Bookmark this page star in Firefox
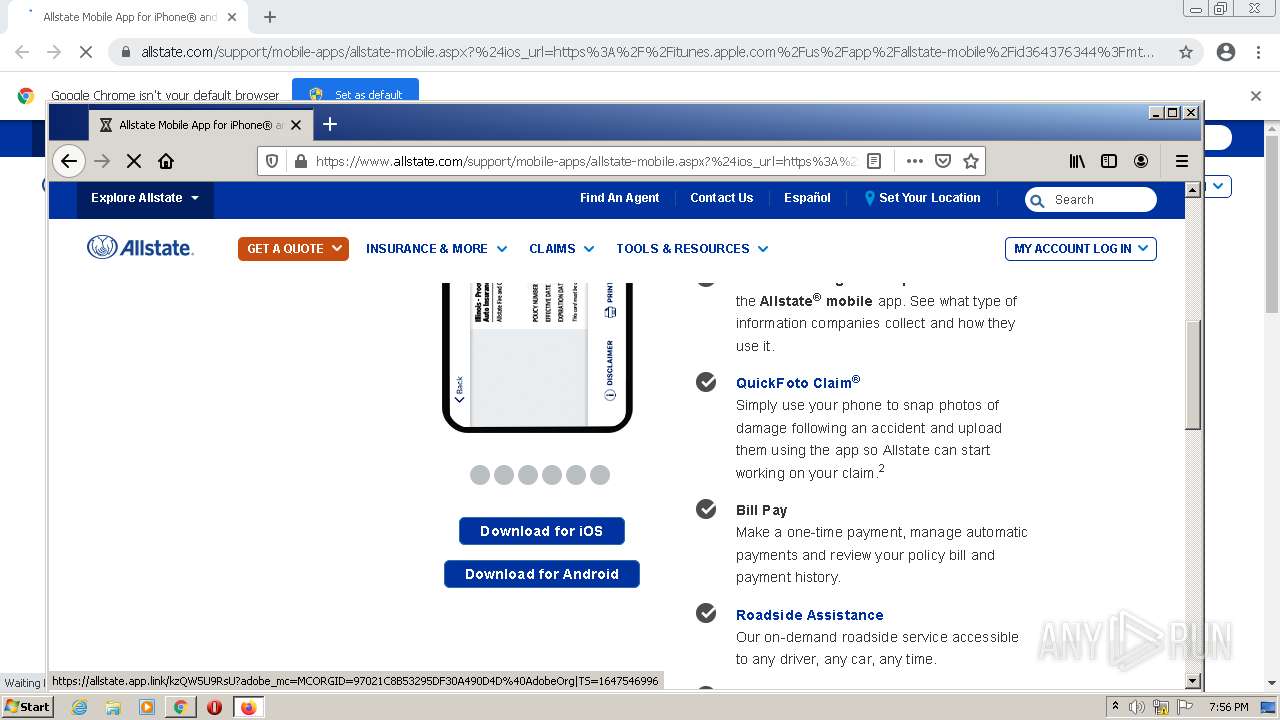1280x720 pixels. point(970,161)
